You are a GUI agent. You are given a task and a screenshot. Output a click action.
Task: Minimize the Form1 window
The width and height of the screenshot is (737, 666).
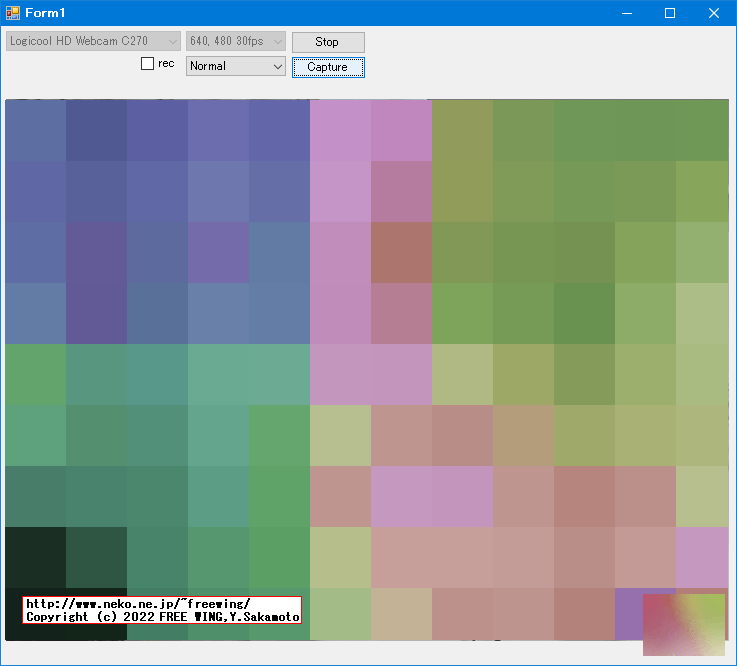626,13
